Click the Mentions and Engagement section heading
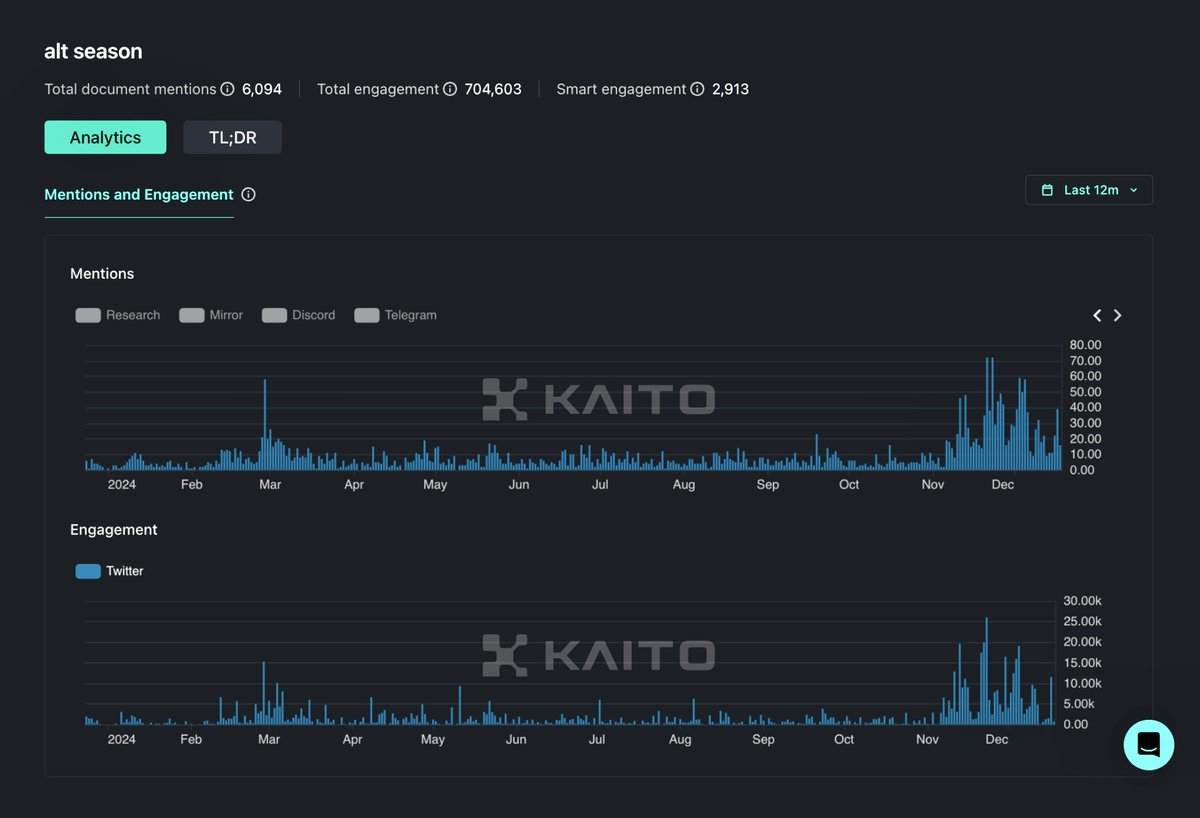The width and height of the screenshot is (1200, 818). tap(138, 195)
